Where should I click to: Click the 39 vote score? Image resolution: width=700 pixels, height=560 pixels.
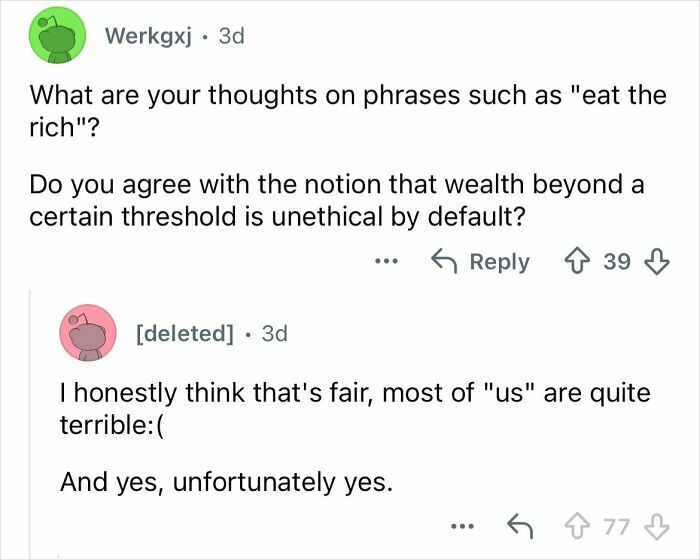pyautogui.click(x=617, y=262)
